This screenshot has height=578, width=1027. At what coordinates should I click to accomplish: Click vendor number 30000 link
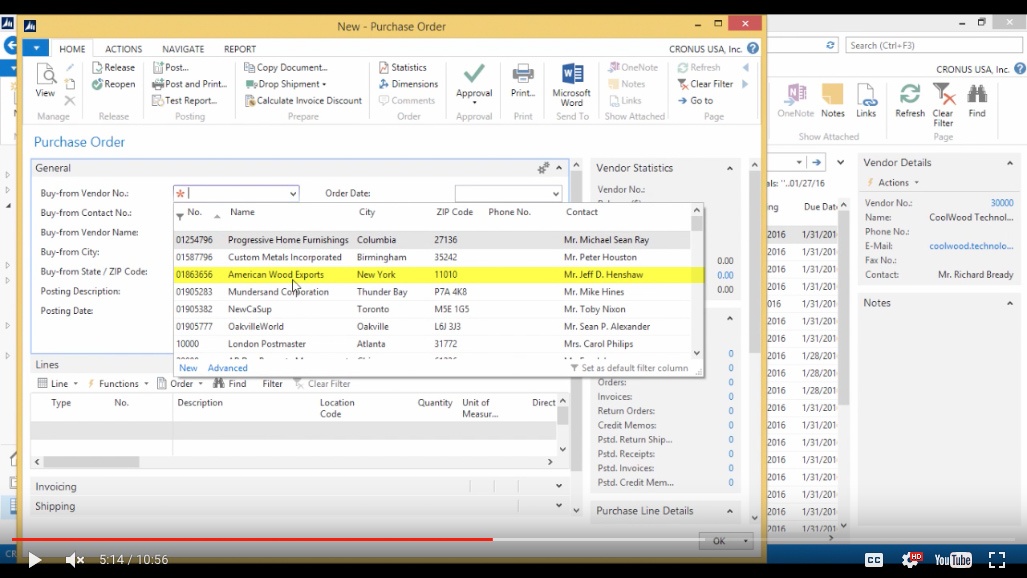[1002, 203]
